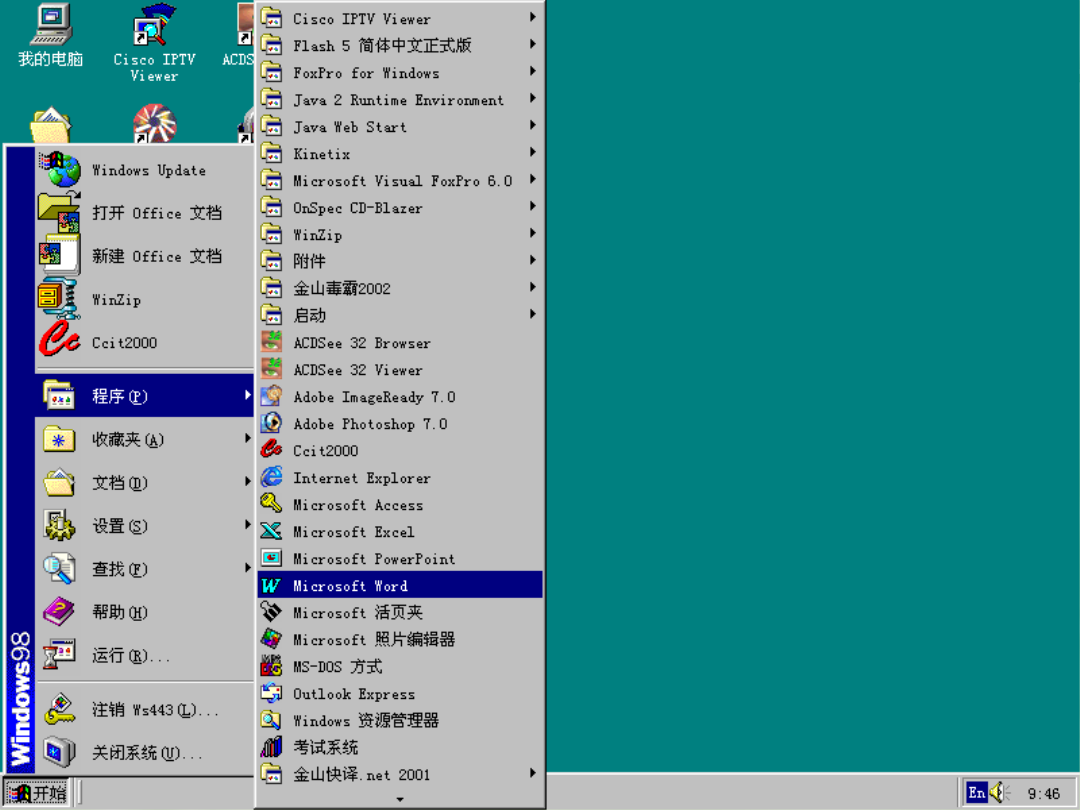Click the Internet Explorer icon
The width and height of the screenshot is (1080, 810).
point(271,477)
